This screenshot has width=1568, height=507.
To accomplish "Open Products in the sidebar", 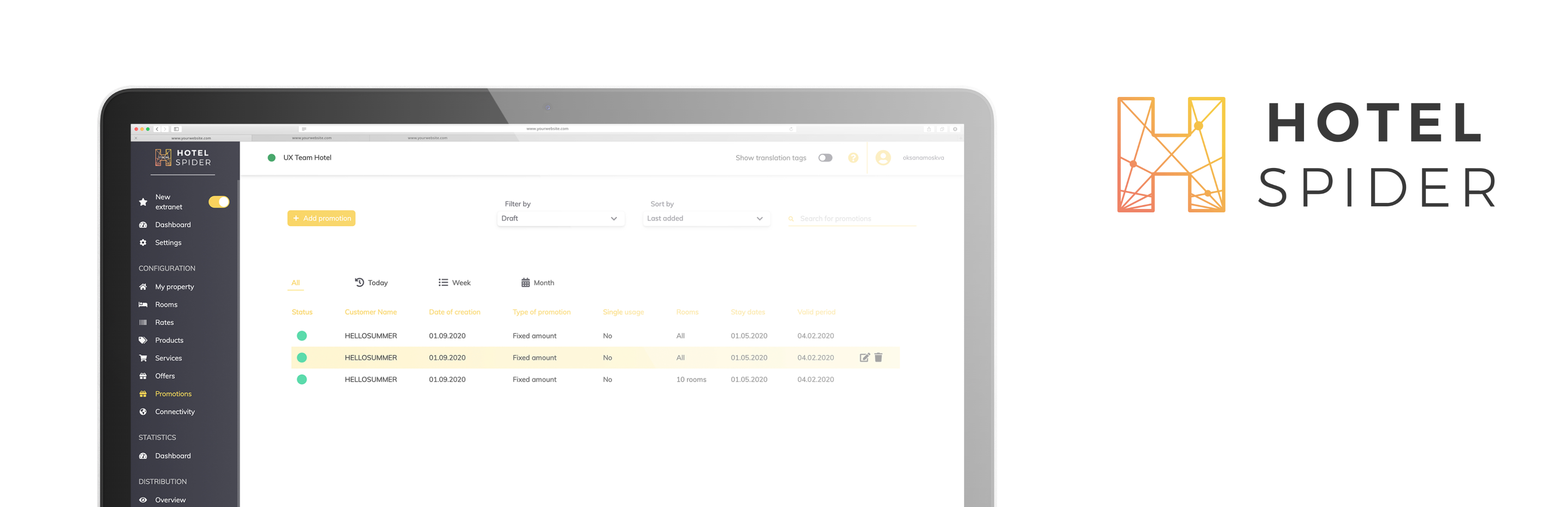I will tap(169, 340).
